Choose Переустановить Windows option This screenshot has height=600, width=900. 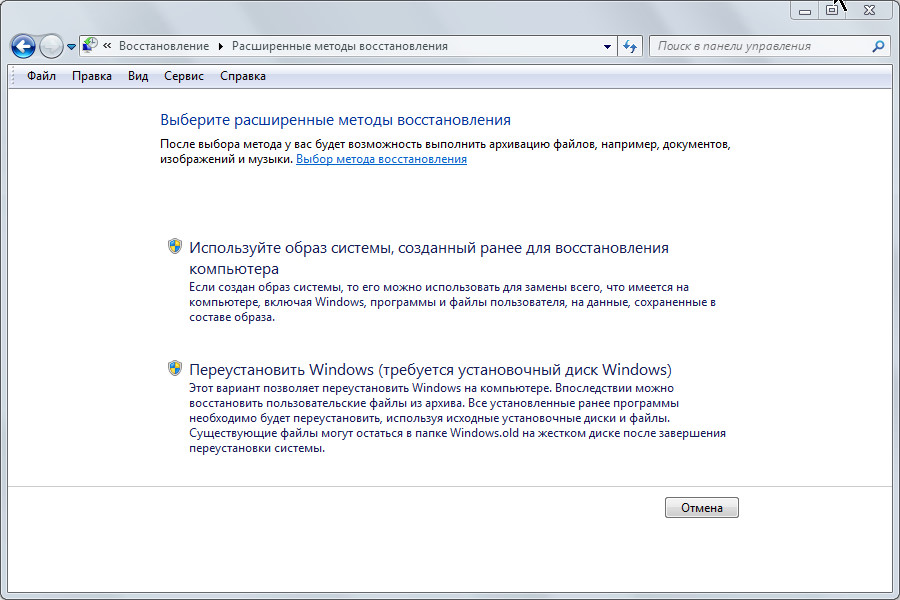tap(430, 369)
